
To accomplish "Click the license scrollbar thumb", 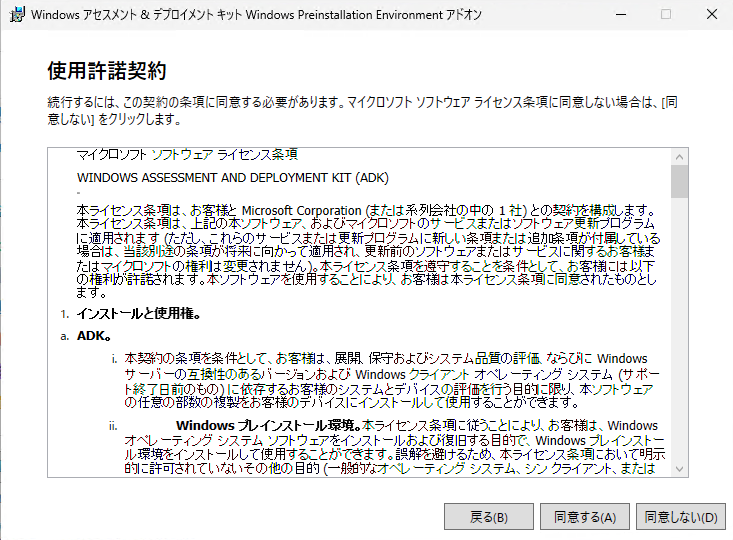I will [x=679, y=181].
